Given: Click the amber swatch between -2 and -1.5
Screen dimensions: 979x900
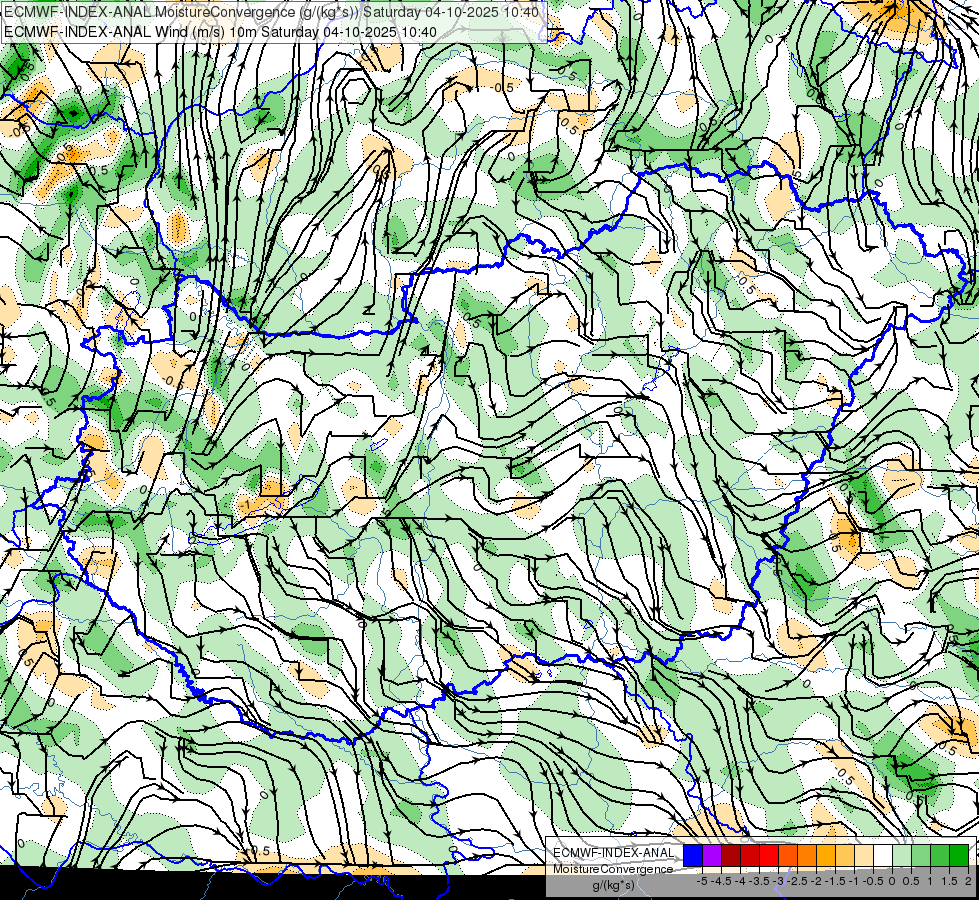Looking at the screenshot, I should click(x=826, y=856).
